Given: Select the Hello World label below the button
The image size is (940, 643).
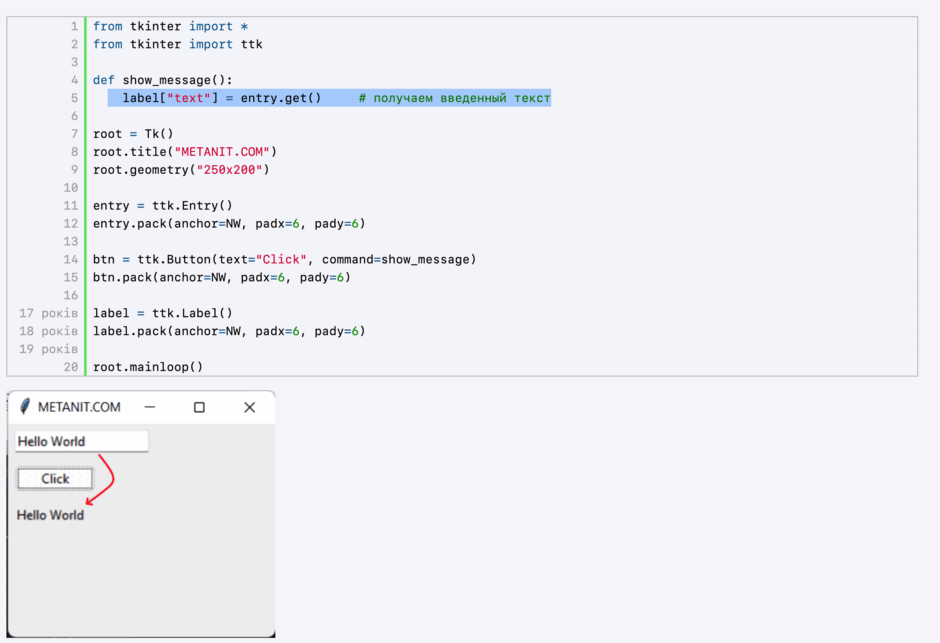Looking at the screenshot, I should (x=50, y=515).
